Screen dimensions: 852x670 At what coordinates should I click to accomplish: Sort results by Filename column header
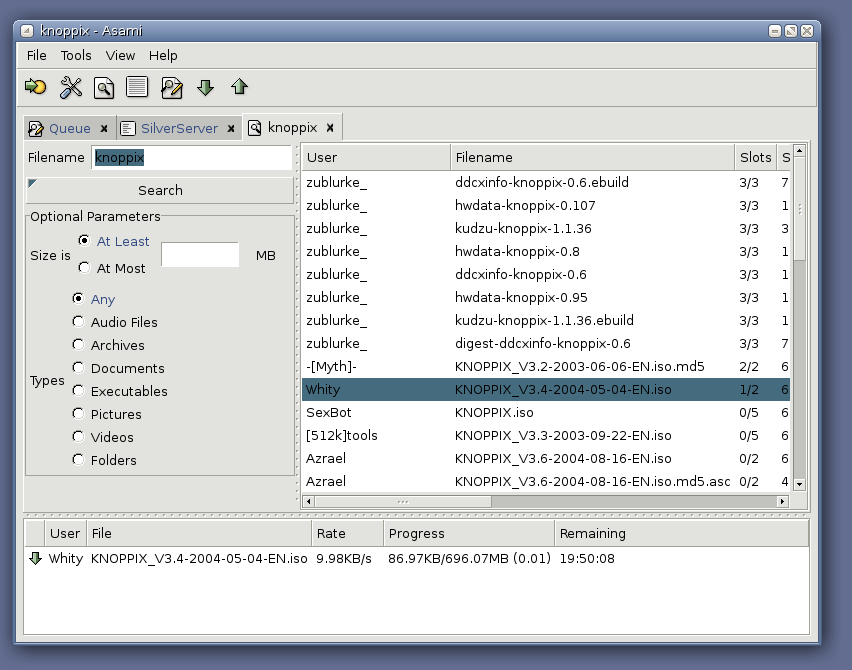point(592,158)
